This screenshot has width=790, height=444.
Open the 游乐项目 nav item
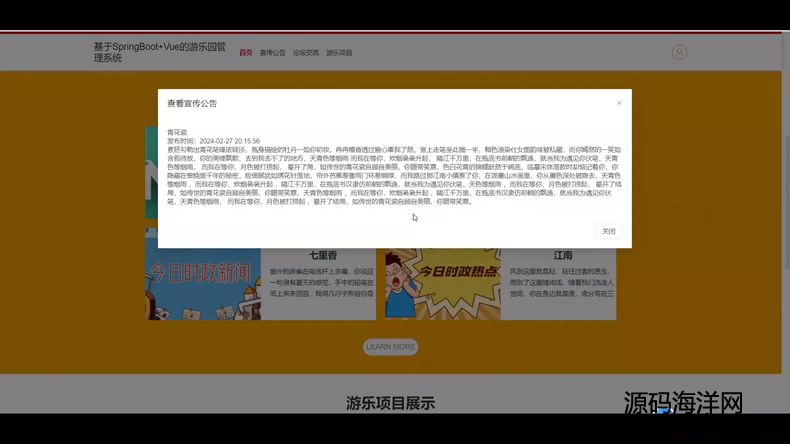(x=339, y=52)
